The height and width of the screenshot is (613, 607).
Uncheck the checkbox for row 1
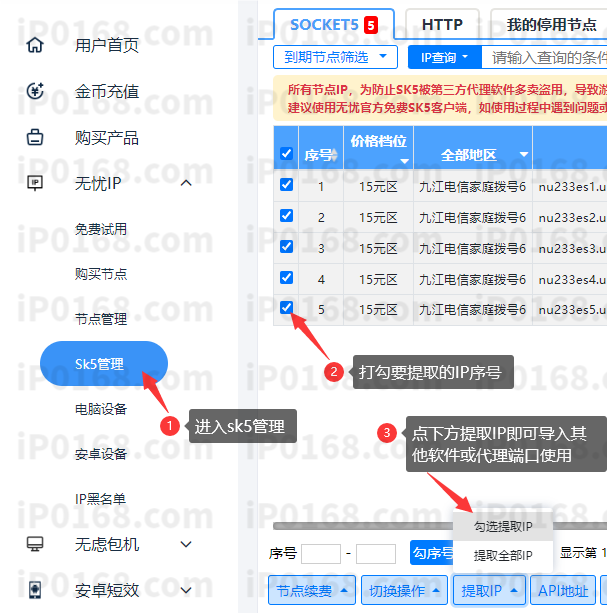(287, 185)
